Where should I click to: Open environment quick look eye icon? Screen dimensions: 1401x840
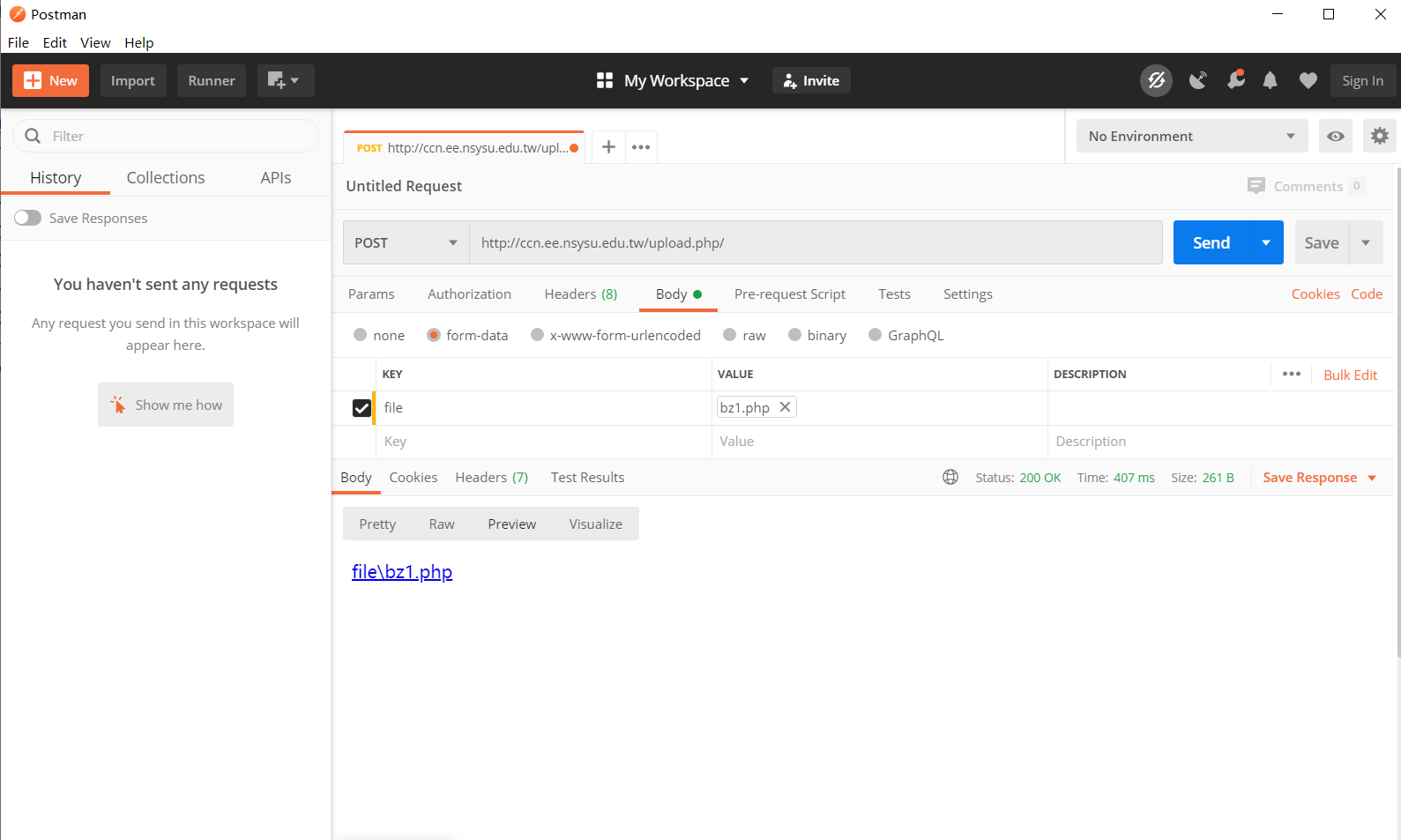pos(1336,137)
